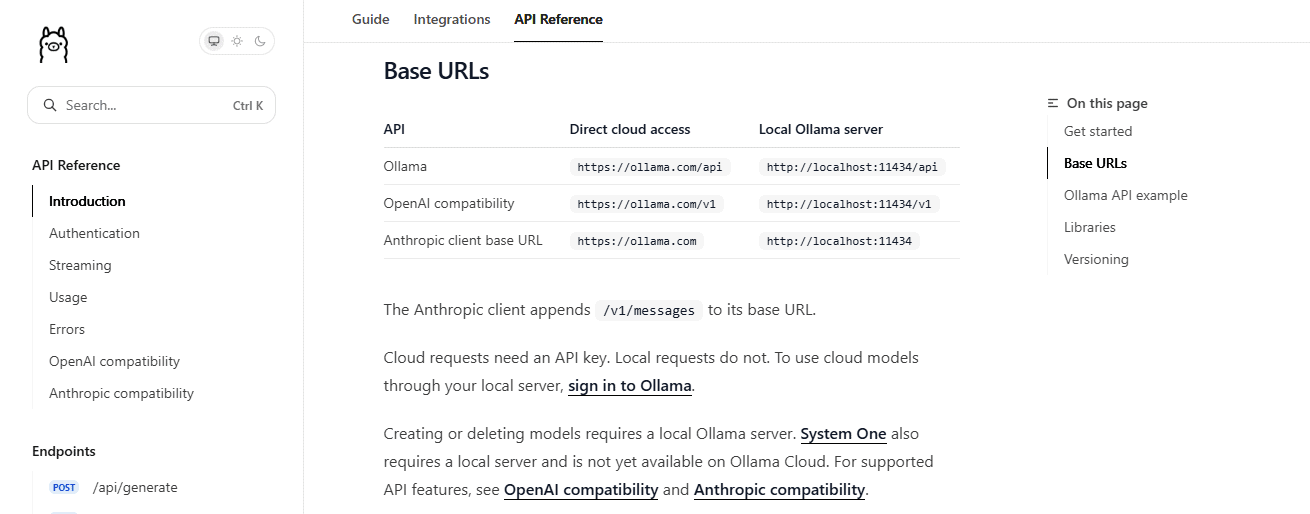The image size is (1310, 514).
Task: Click the On this page list icon
Action: pyautogui.click(x=1053, y=103)
